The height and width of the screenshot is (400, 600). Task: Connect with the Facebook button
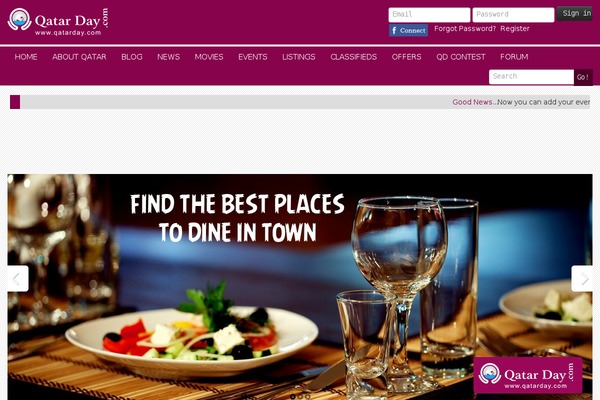click(x=408, y=30)
